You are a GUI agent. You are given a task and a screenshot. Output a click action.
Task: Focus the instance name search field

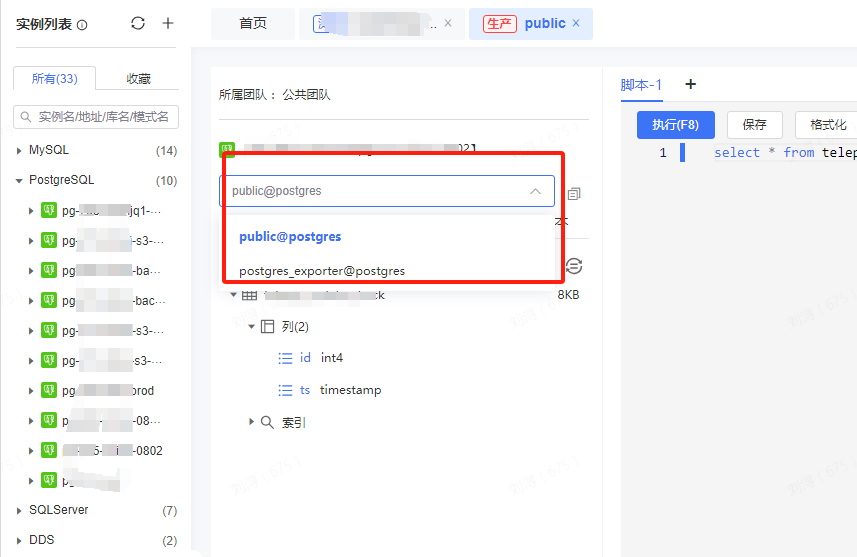pyautogui.click(x=96, y=116)
